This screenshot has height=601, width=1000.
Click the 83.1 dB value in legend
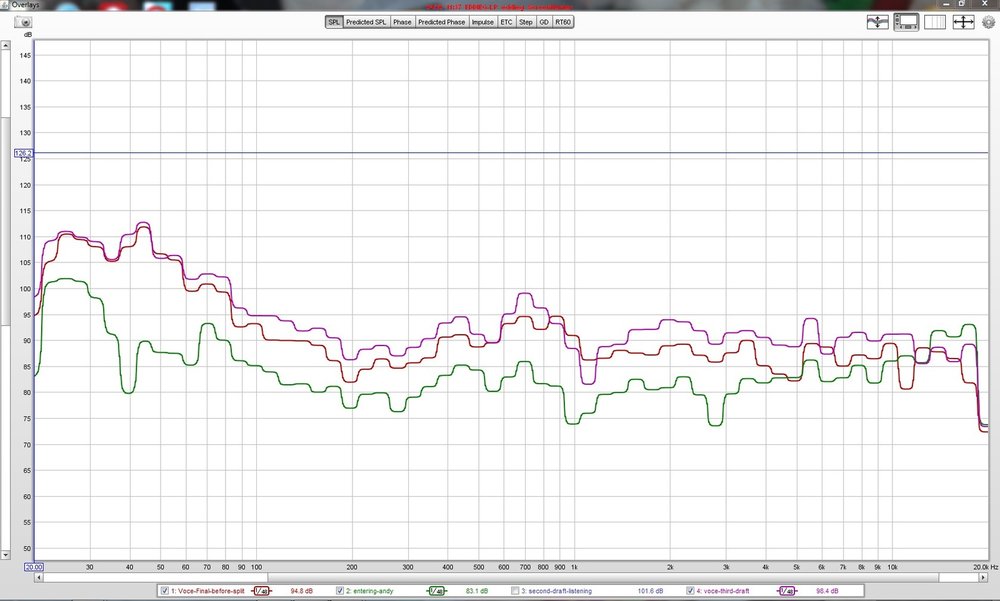coord(477,591)
